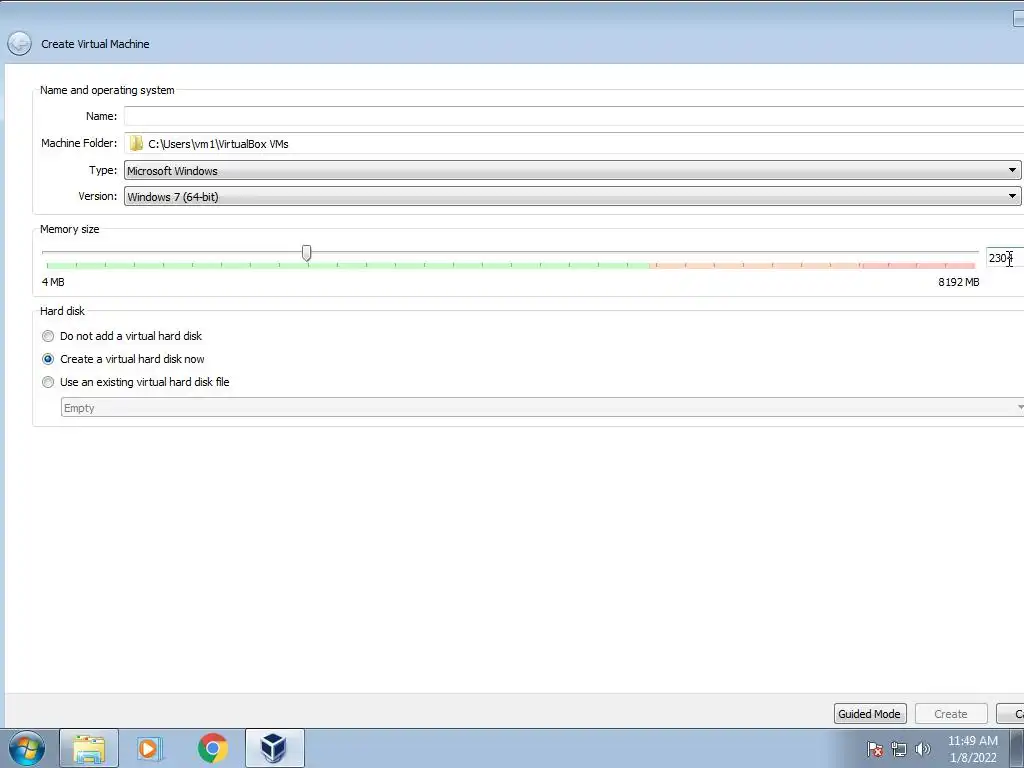Open the volume speaker tray icon
The image size is (1024, 768).
point(923,749)
